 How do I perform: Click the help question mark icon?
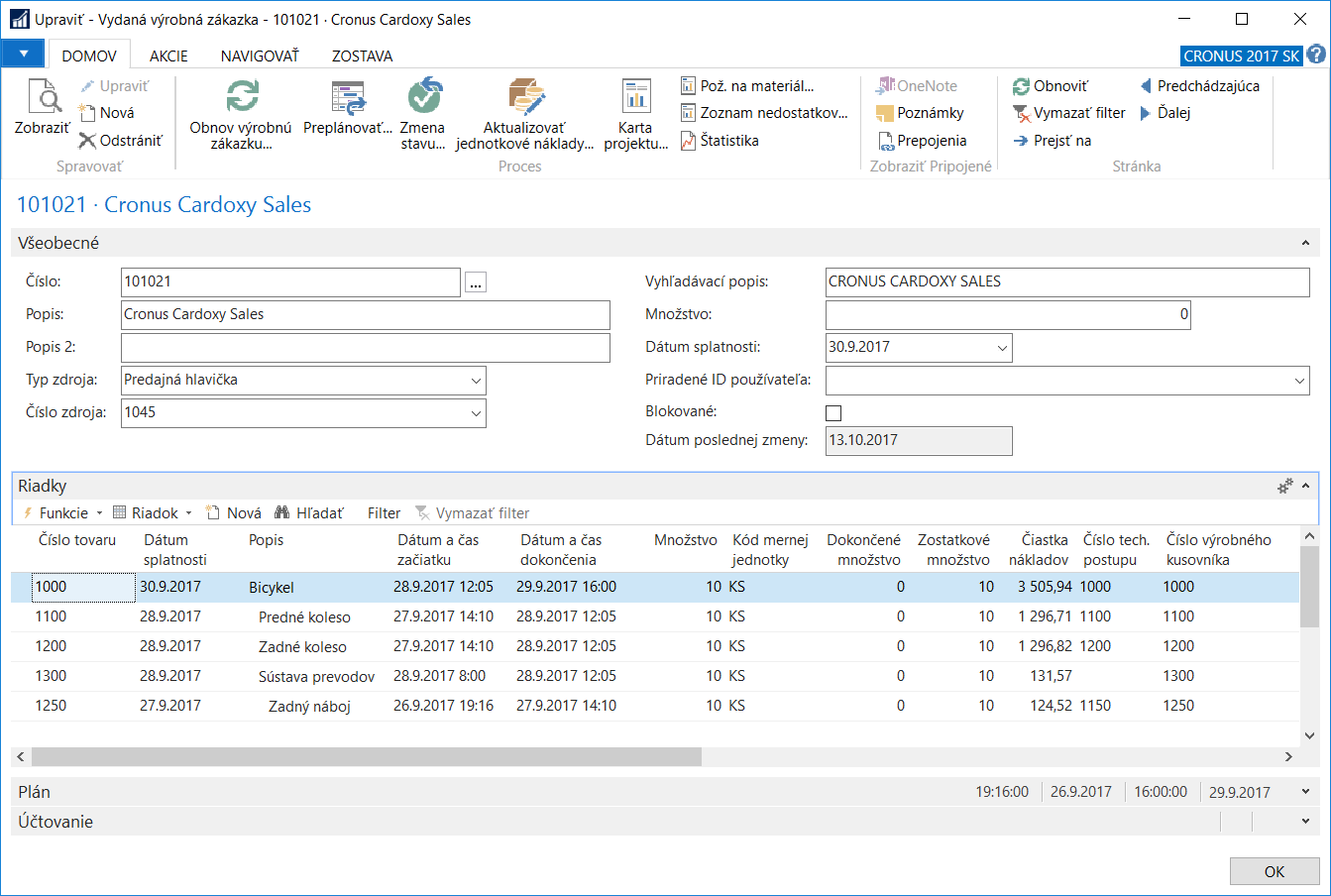1316,55
